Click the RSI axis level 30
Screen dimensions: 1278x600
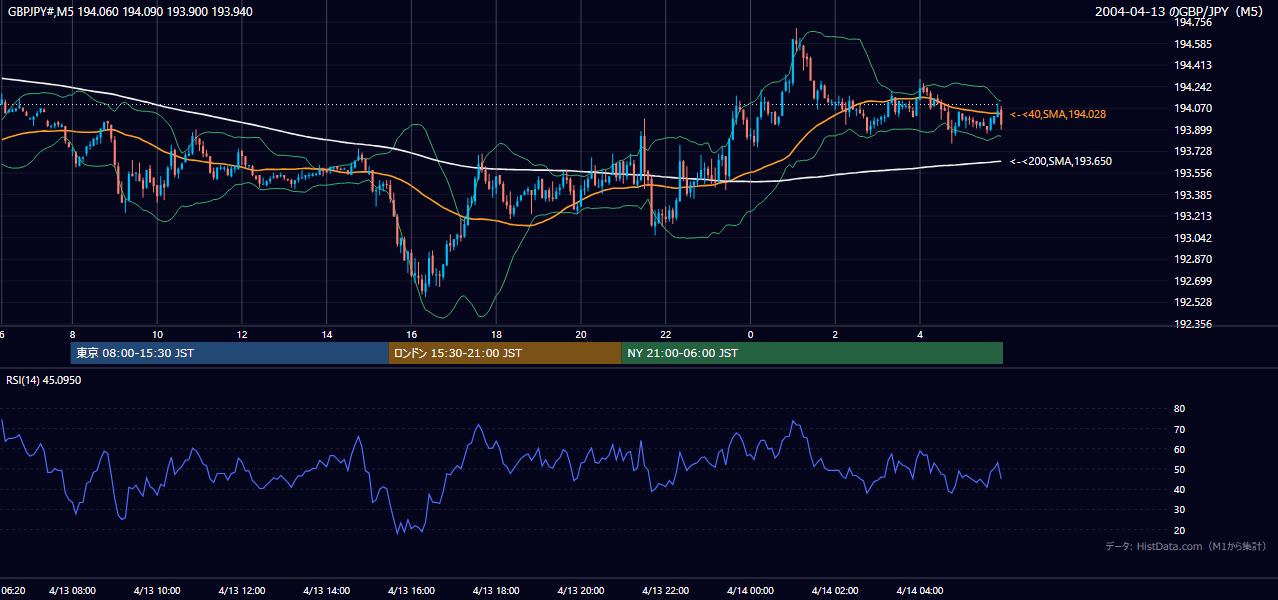(x=1180, y=510)
